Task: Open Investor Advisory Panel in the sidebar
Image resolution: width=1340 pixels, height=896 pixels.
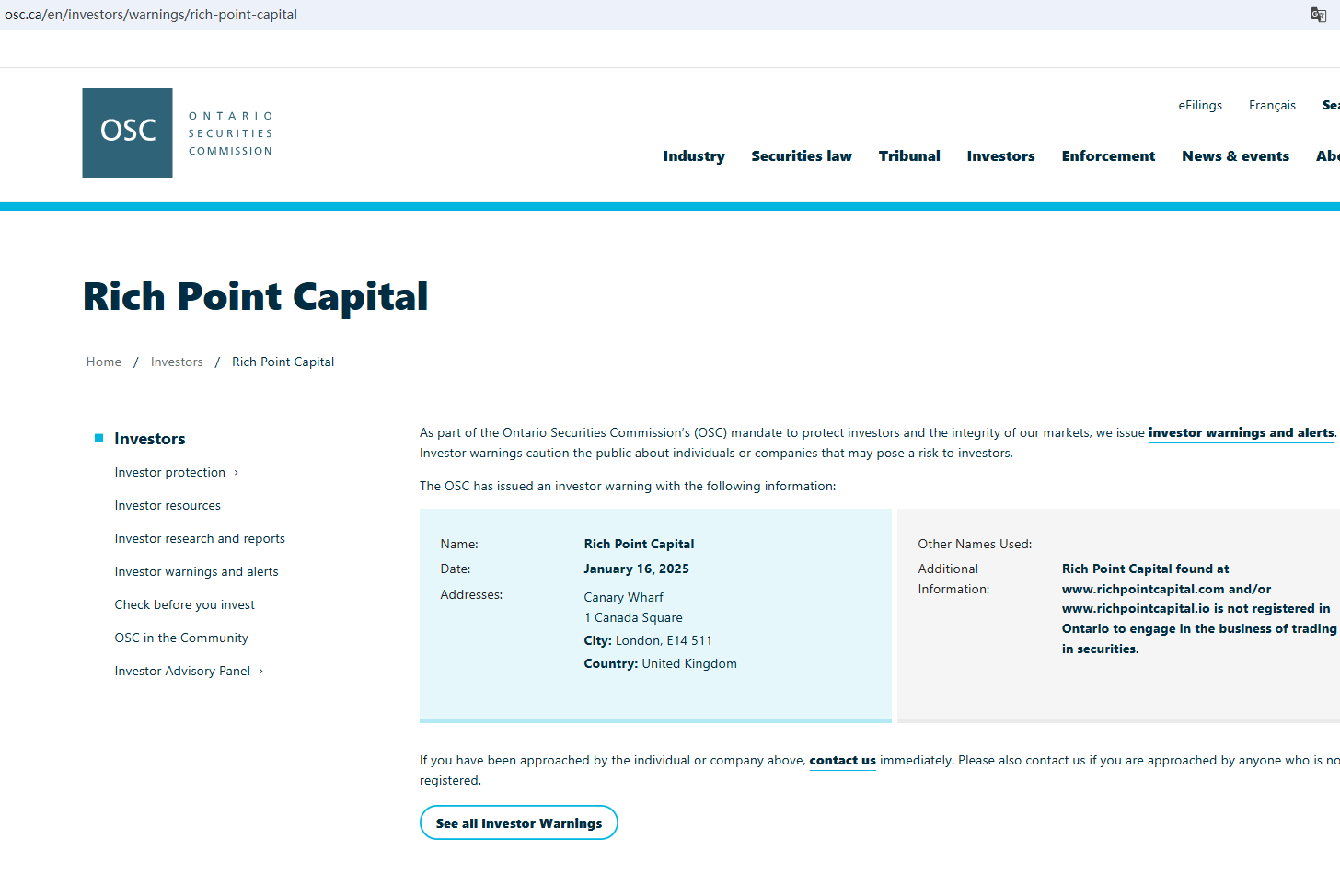Action: (182, 672)
